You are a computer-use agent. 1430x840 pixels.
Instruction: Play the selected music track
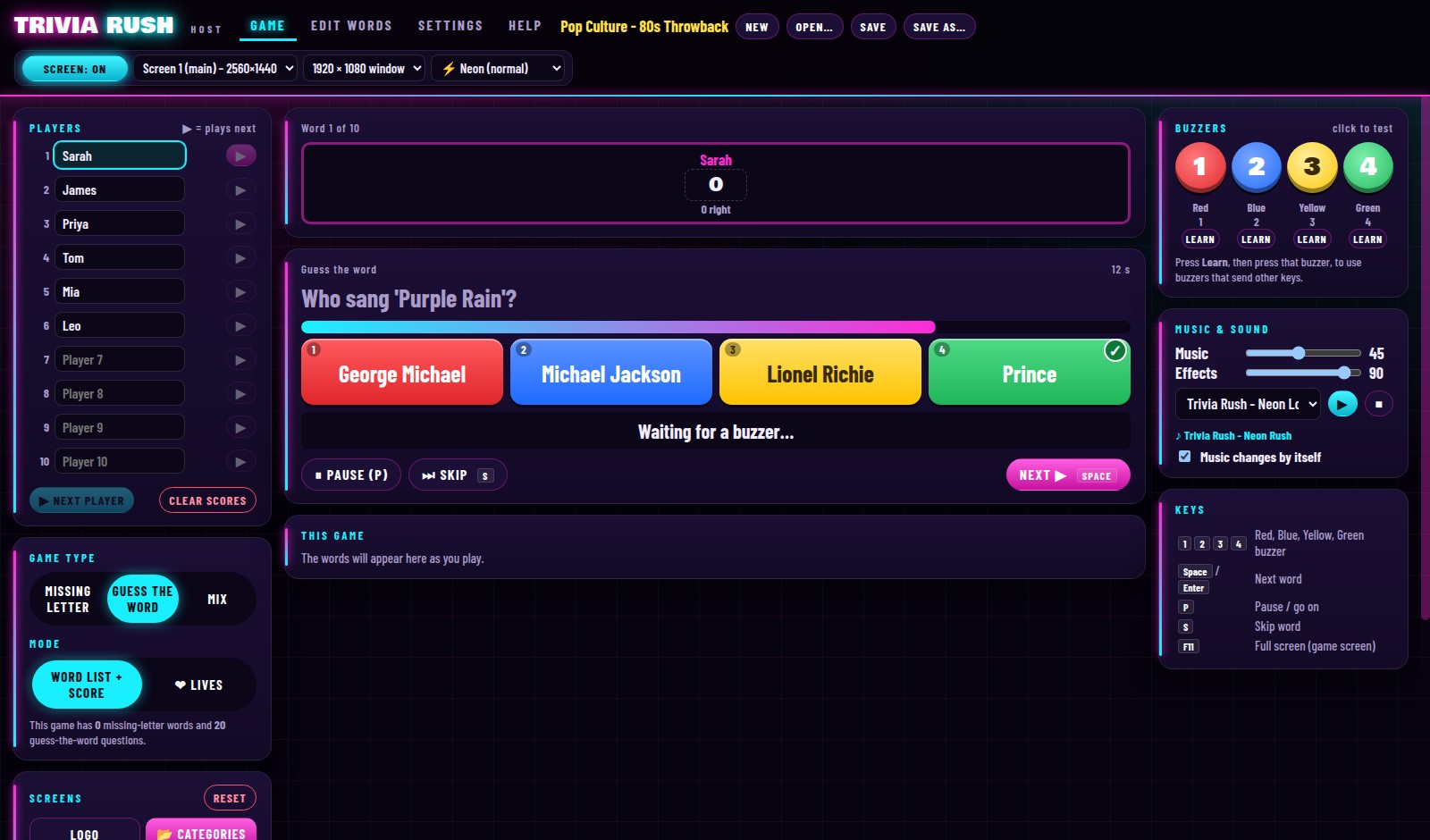click(x=1342, y=404)
